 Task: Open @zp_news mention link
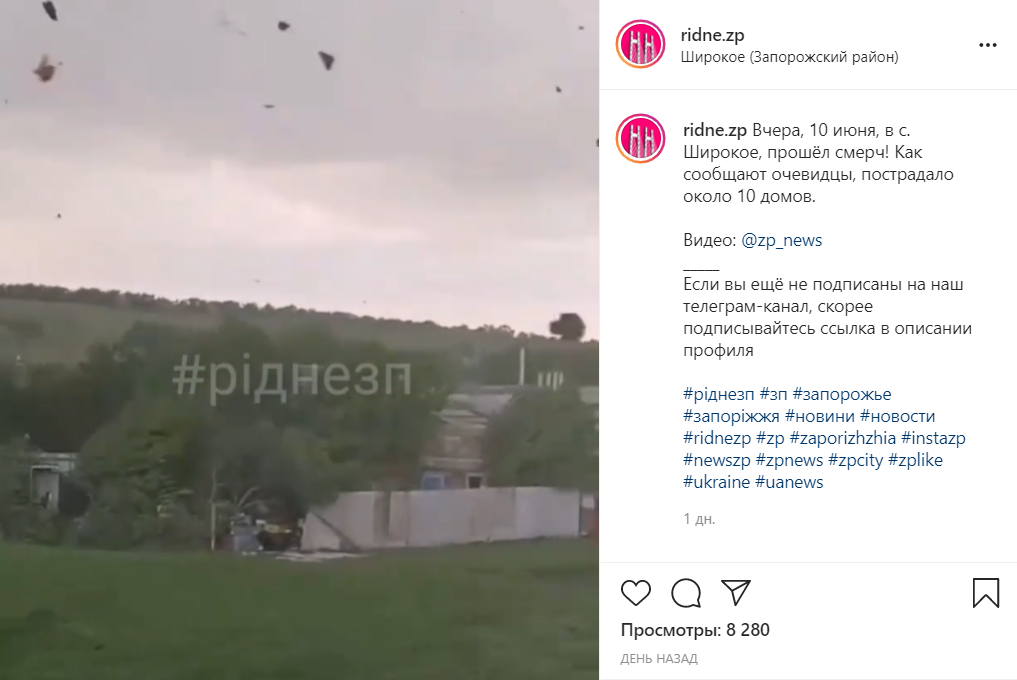point(782,240)
